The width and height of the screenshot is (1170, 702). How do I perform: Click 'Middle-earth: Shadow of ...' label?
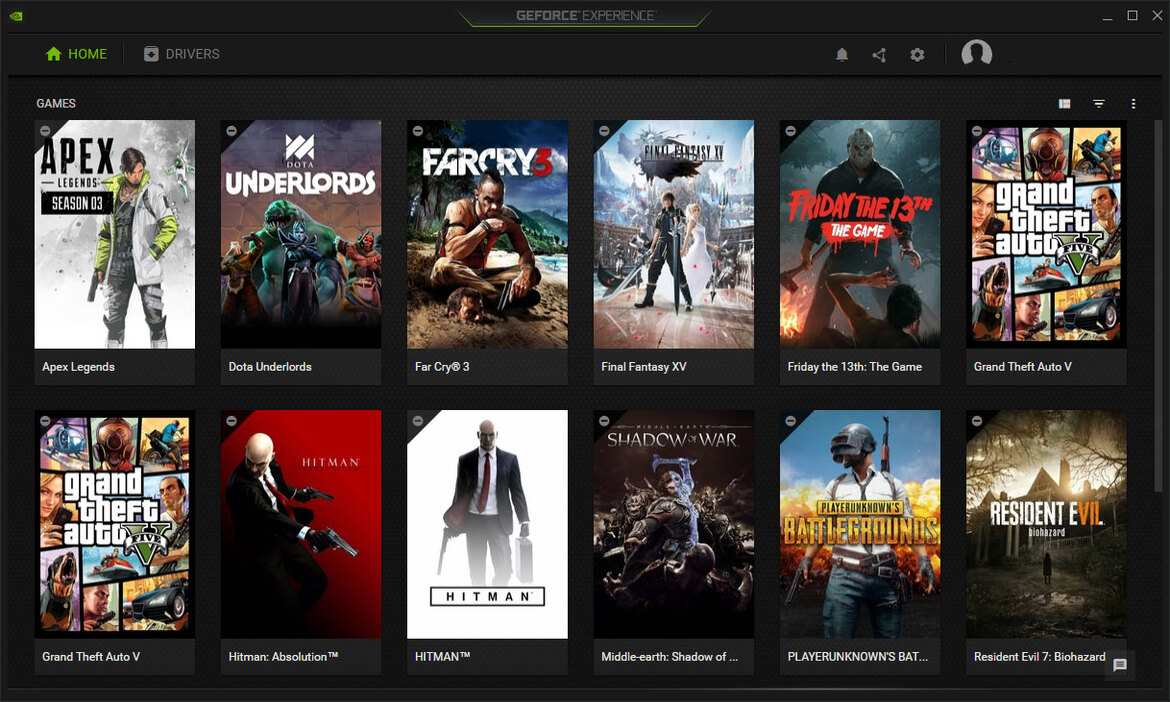tap(669, 657)
